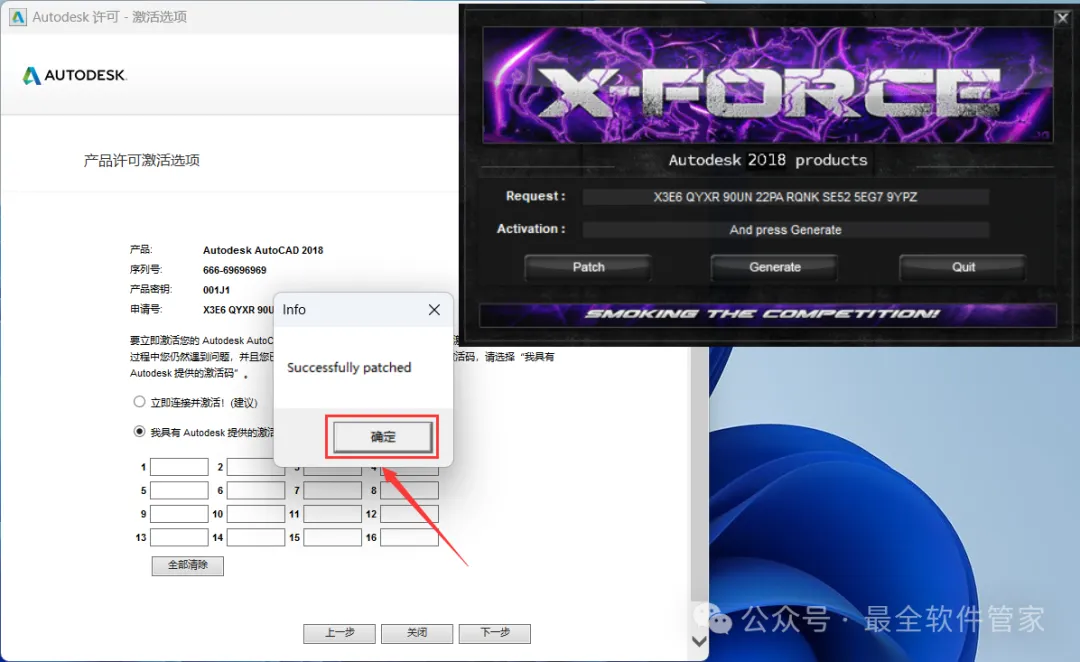The image size is (1080, 662).
Task: Click the X-FORCE banner image
Action: coord(767,85)
